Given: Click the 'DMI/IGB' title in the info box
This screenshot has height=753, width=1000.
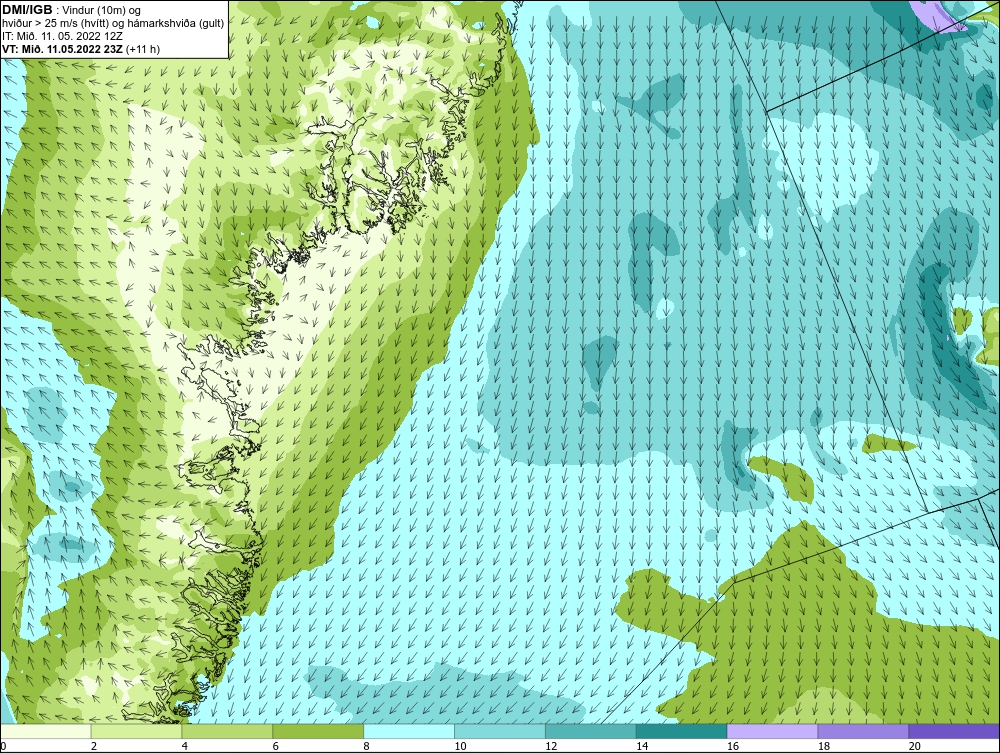Looking at the screenshot, I should 27,10.
